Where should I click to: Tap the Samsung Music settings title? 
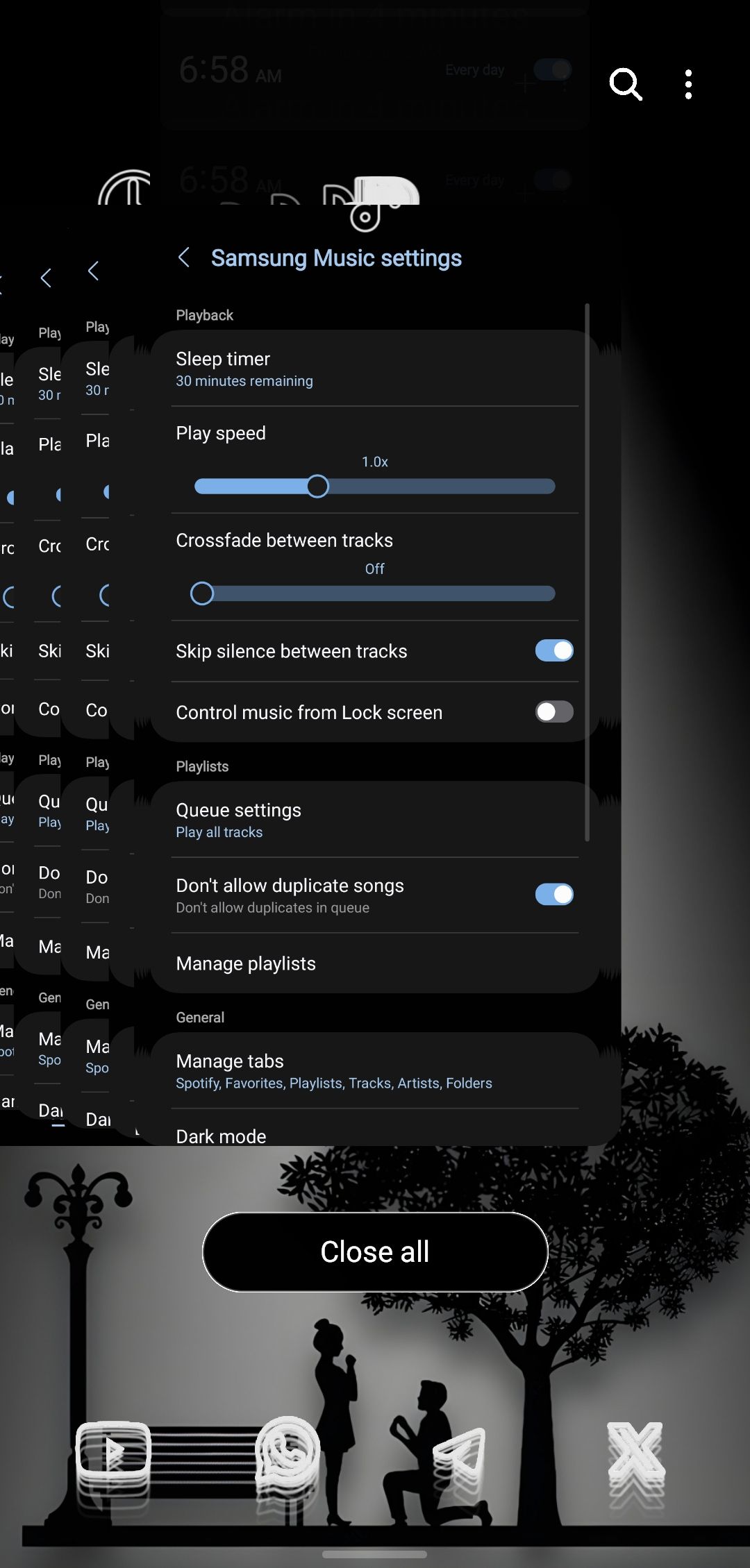(336, 258)
